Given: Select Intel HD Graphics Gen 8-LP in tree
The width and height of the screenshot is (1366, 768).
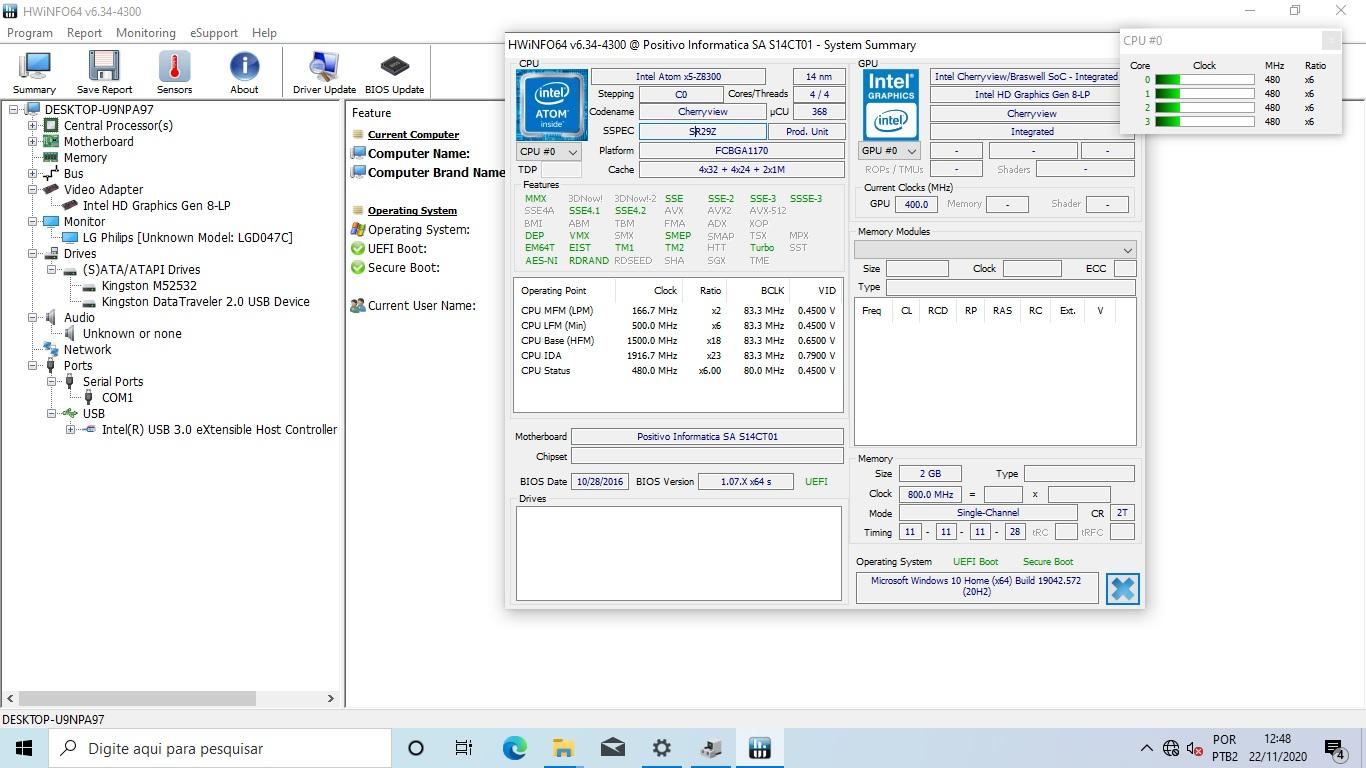Looking at the screenshot, I should click(x=156, y=205).
